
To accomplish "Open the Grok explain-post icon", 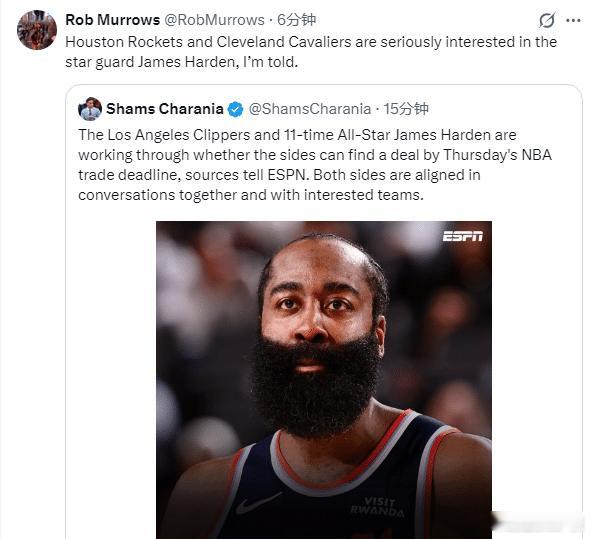I will (x=547, y=20).
